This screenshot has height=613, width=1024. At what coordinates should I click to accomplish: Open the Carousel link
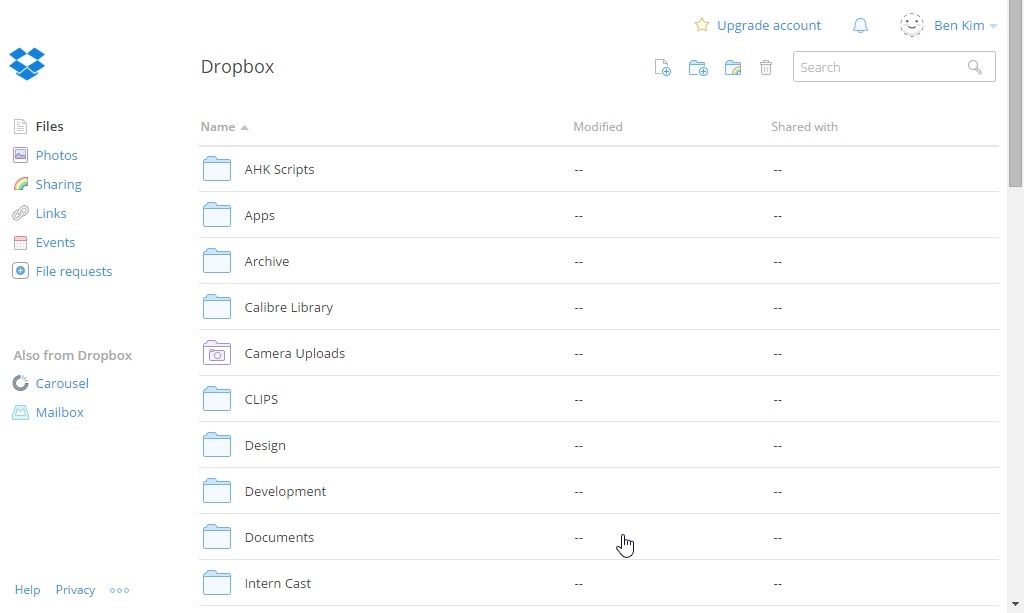62,383
